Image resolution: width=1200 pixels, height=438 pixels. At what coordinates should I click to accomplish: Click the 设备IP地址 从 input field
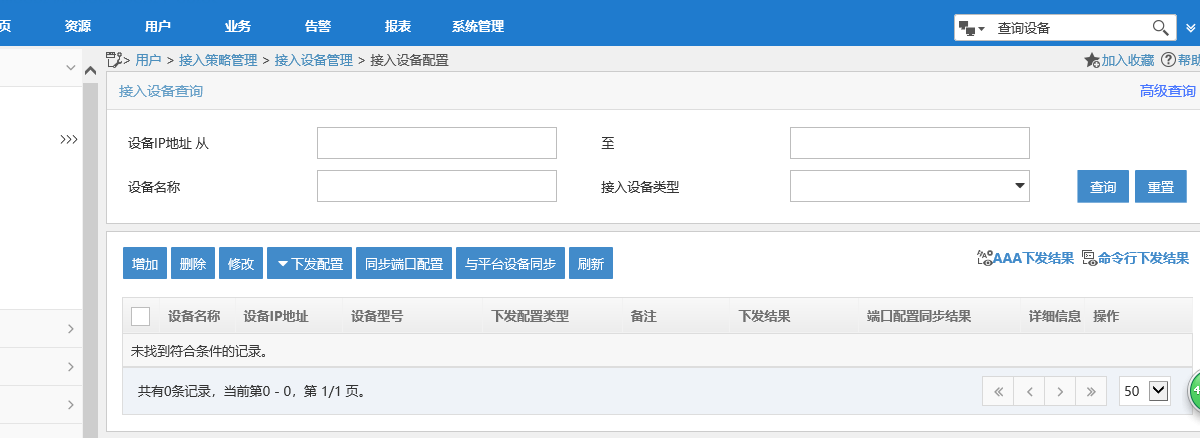[x=437, y=143]
